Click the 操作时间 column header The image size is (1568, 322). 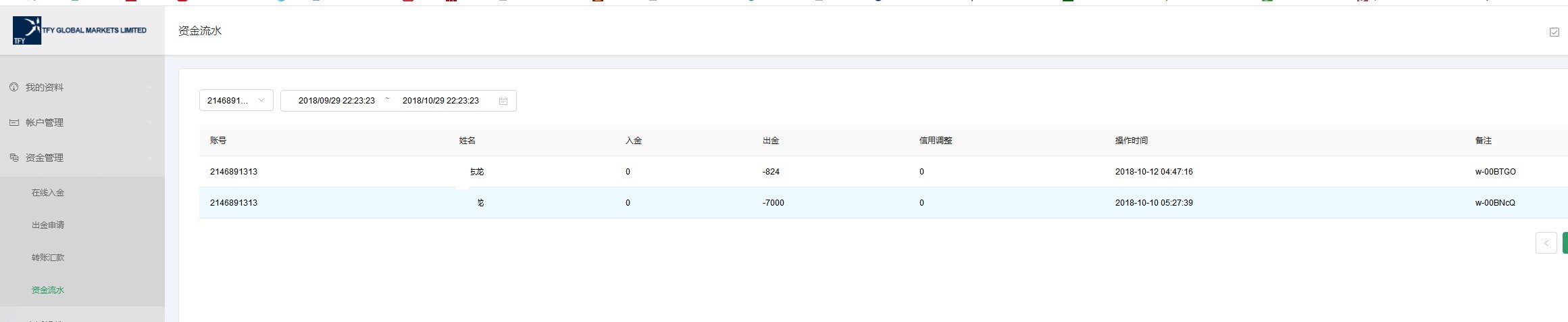[1131, 141]
